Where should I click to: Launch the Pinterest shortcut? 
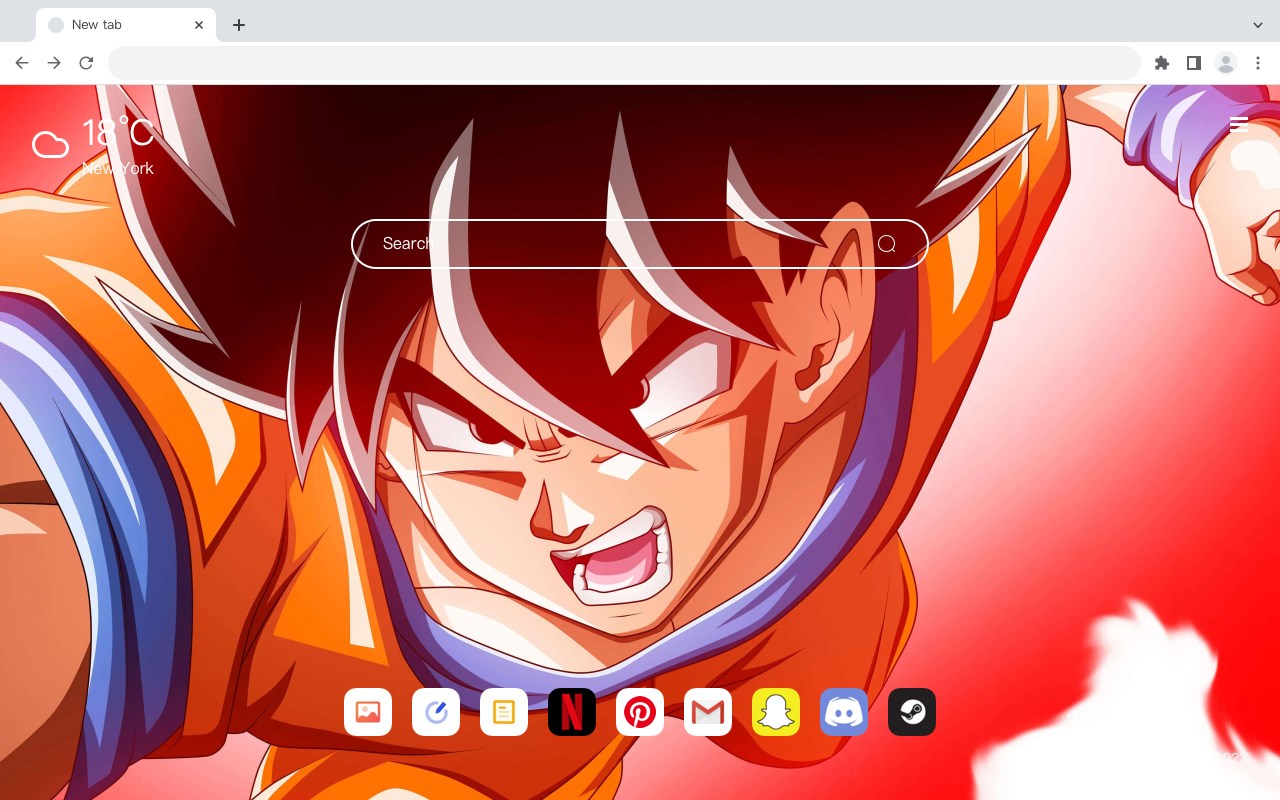pyautogui.click(x=640, y=712)
